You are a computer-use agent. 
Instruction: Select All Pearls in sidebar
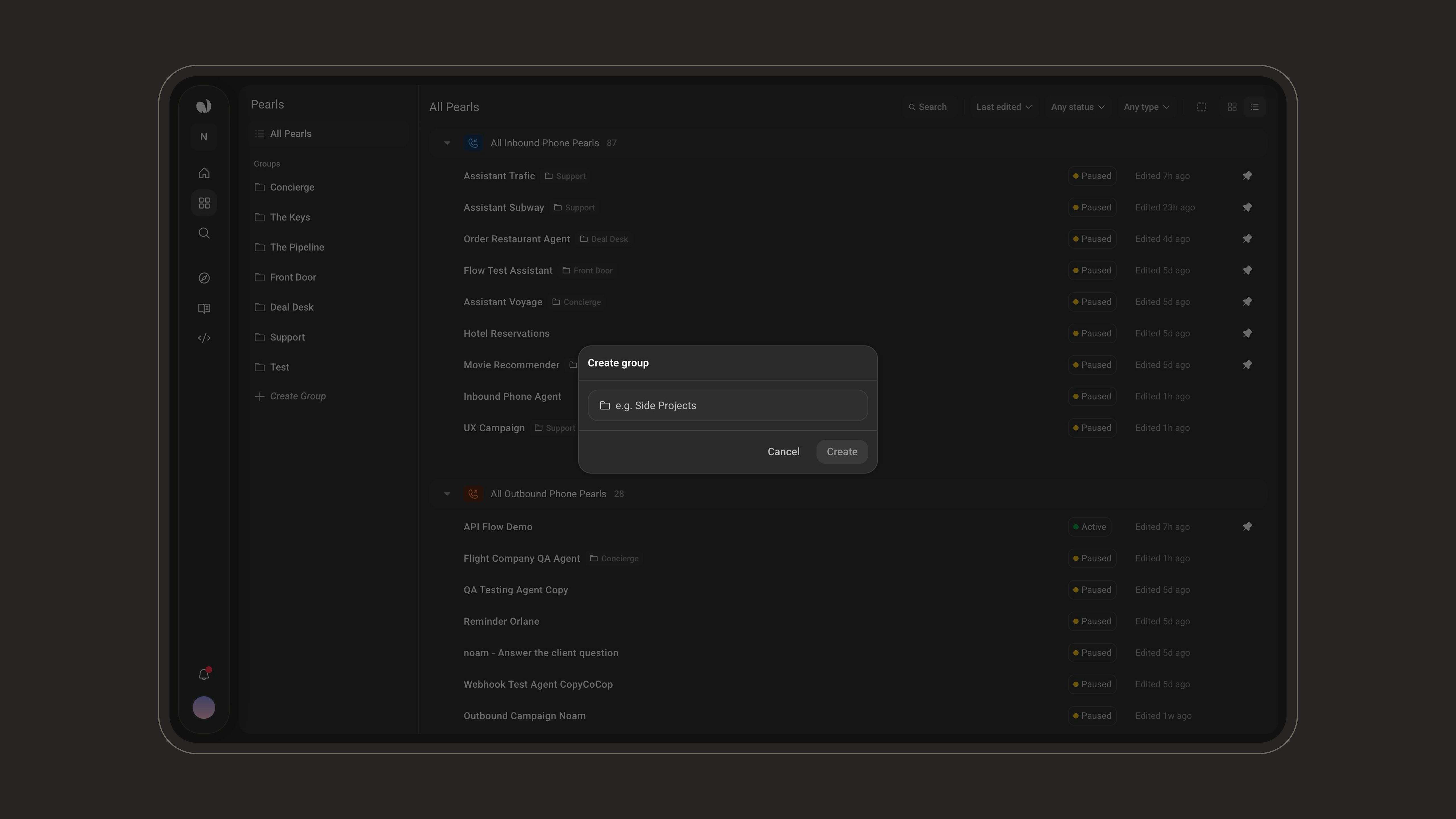328,134
